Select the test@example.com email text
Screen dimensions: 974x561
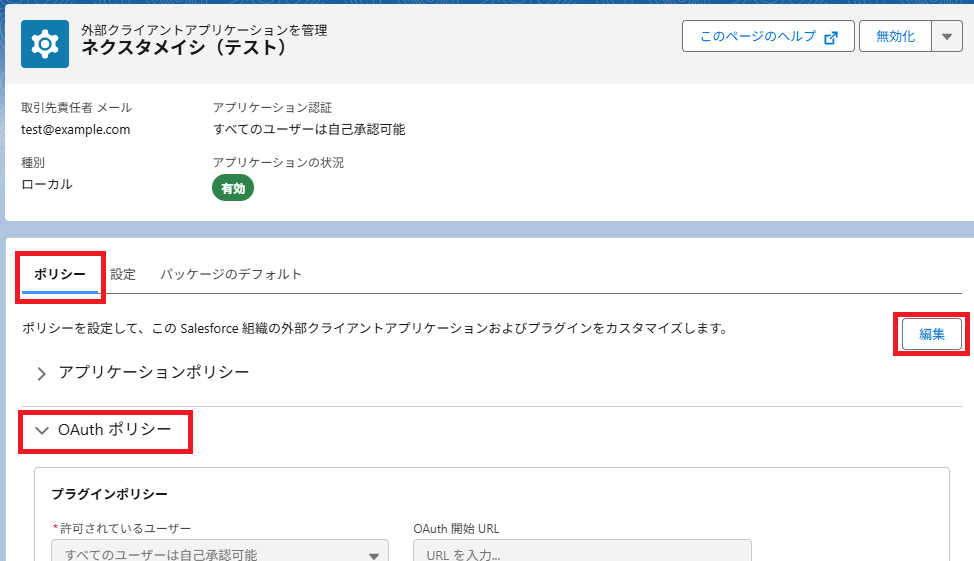click(76, 130)
